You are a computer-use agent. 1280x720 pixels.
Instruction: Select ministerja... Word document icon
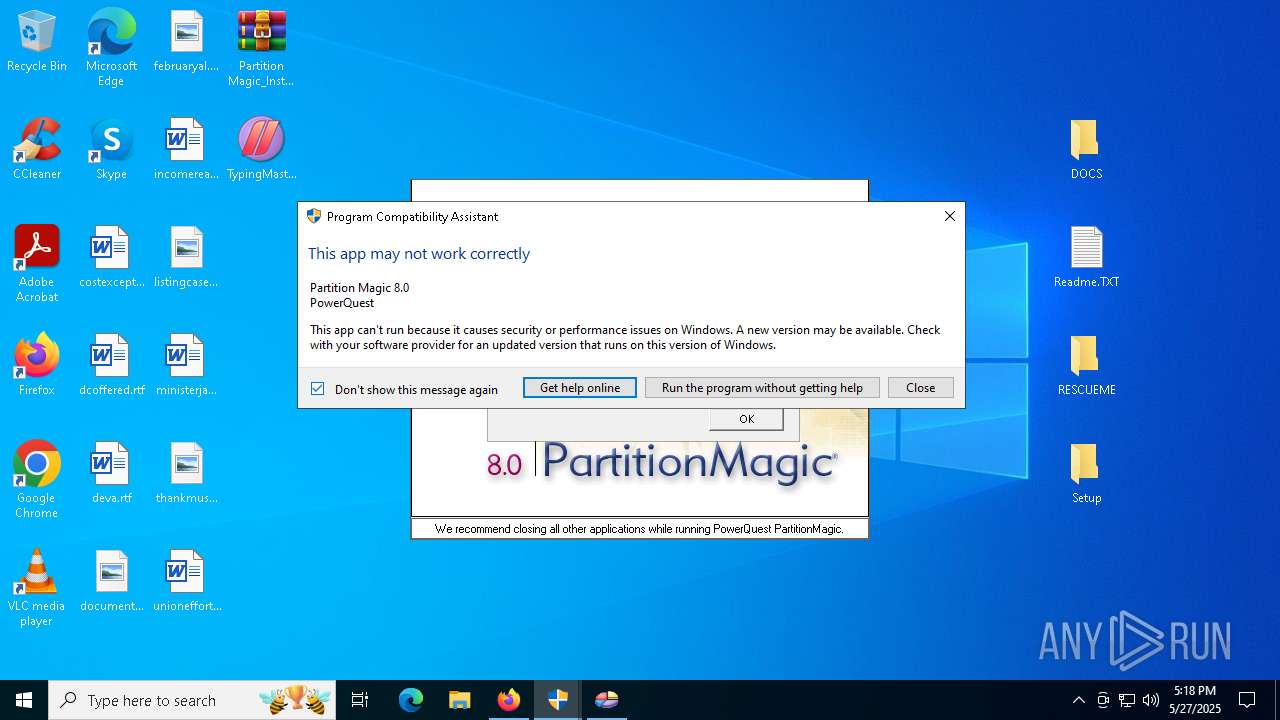pyautogui.click(x=186, y=366)
